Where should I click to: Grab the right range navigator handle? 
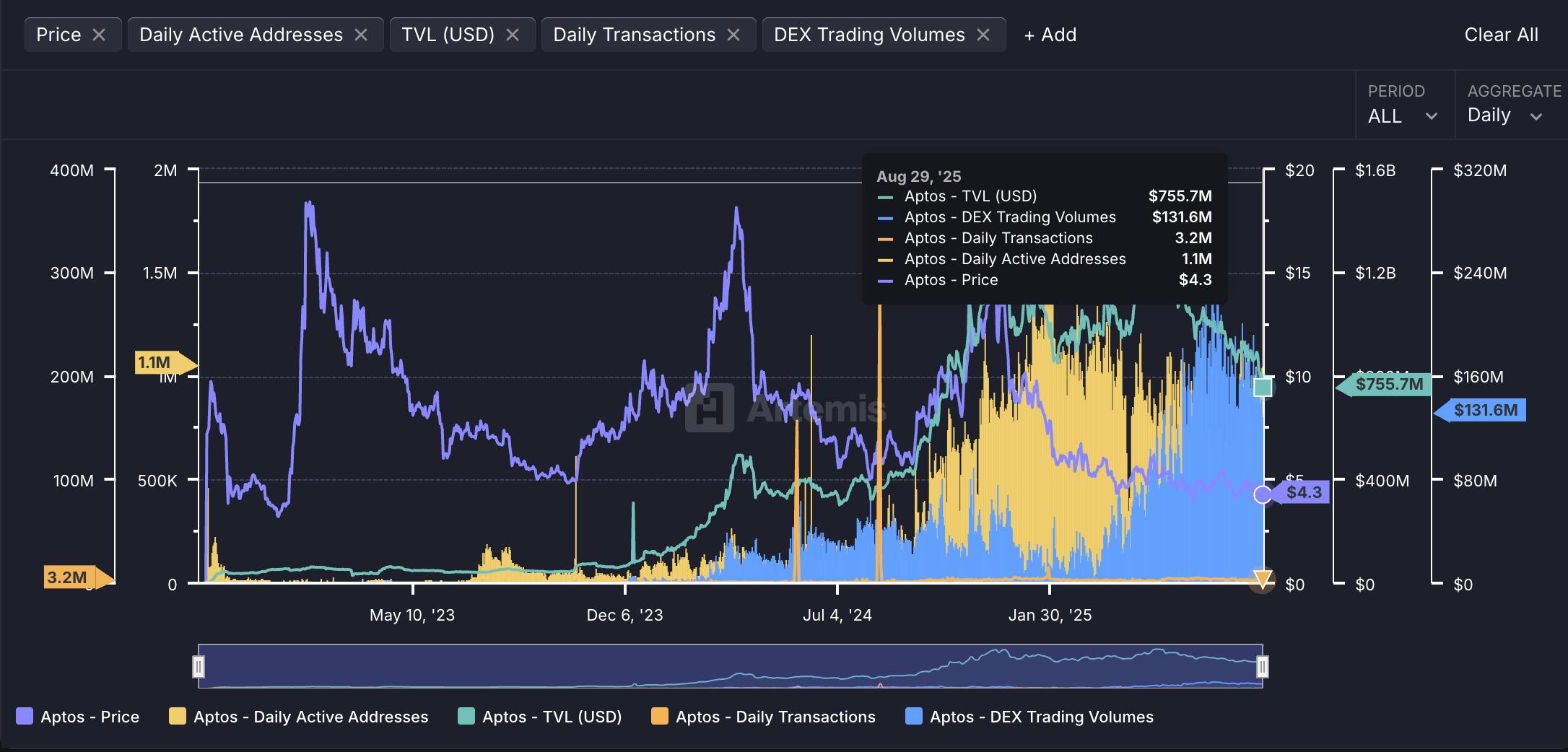(1263, 666)
